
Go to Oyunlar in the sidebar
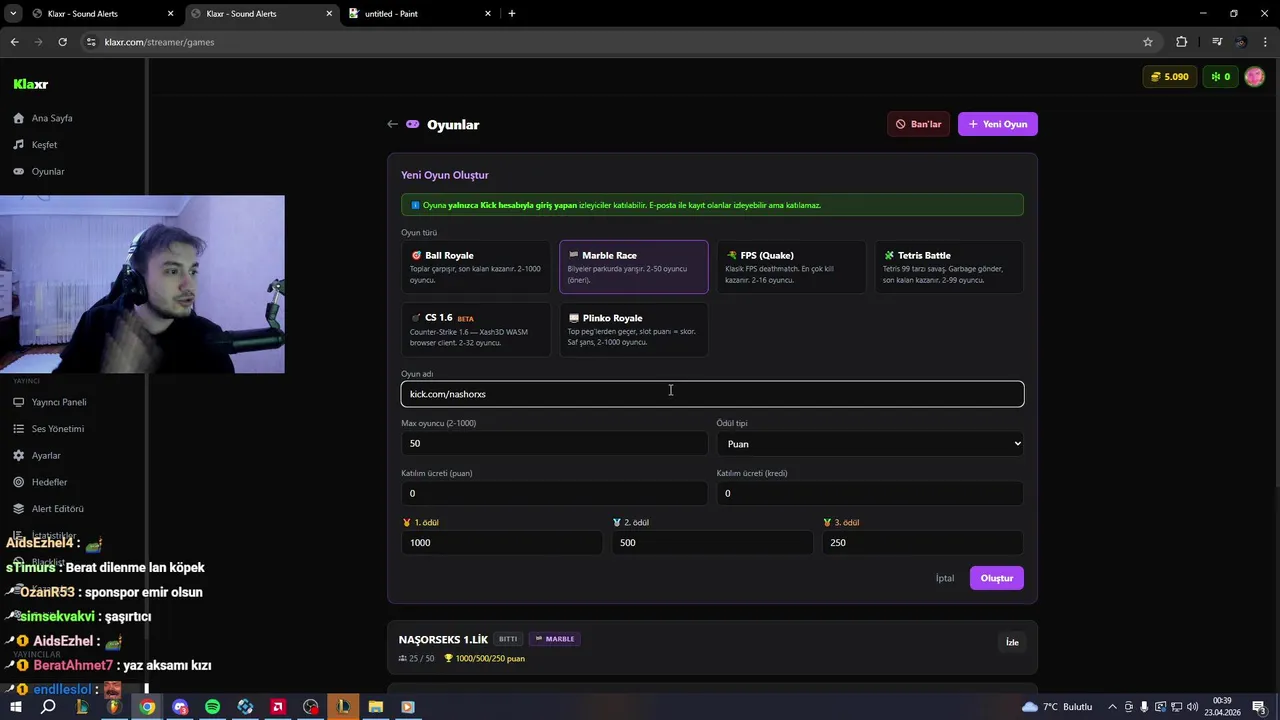point(48,172)
